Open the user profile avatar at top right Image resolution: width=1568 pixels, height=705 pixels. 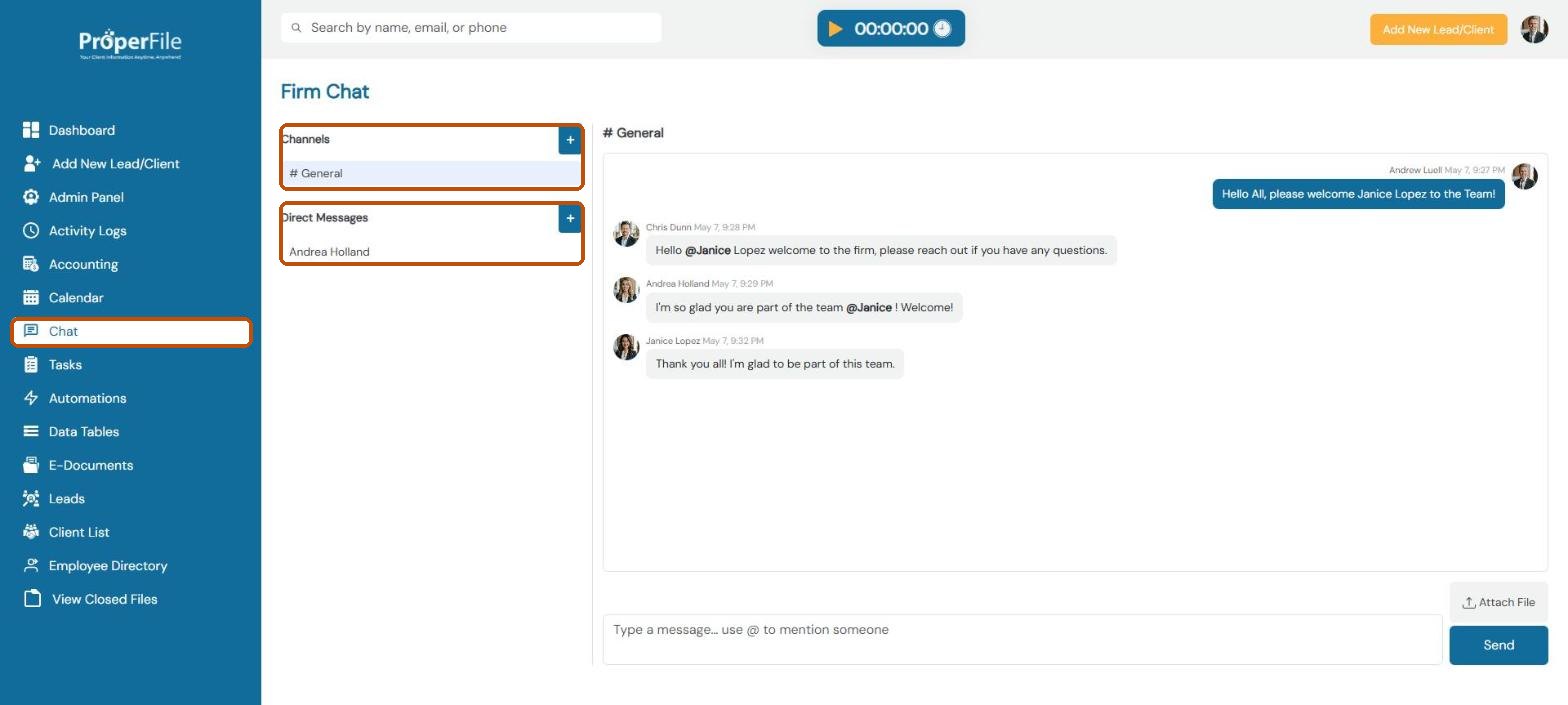[1534, 29]
